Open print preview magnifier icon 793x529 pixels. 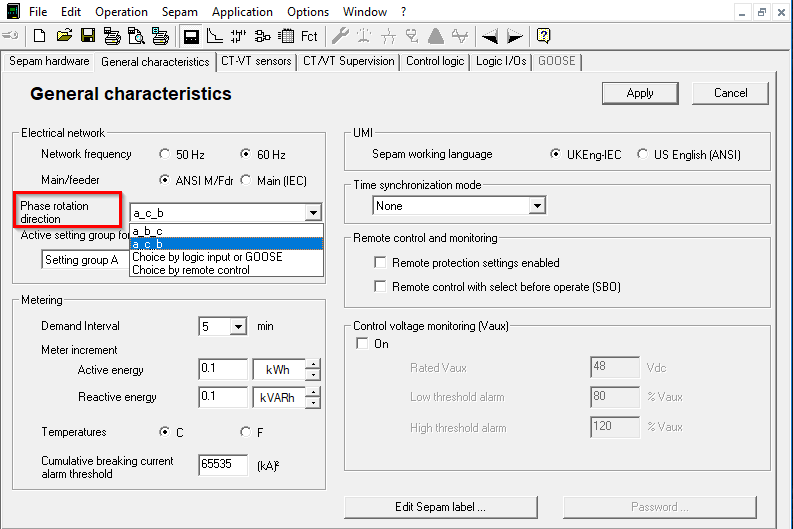point(136,36)
